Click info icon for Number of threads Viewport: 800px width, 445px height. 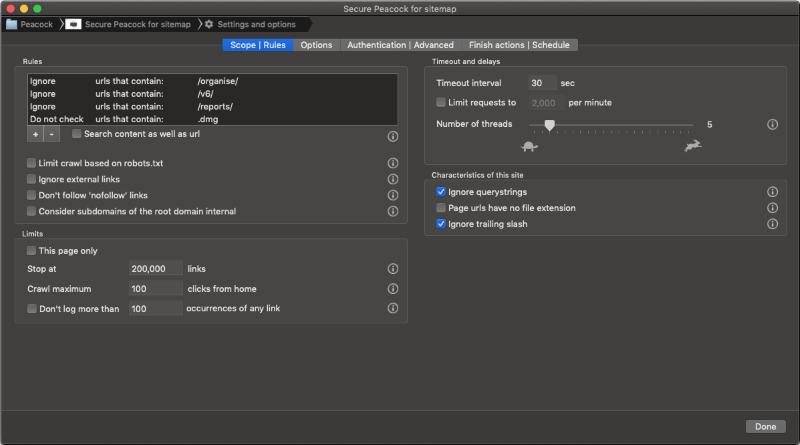(x=772, y=125)
